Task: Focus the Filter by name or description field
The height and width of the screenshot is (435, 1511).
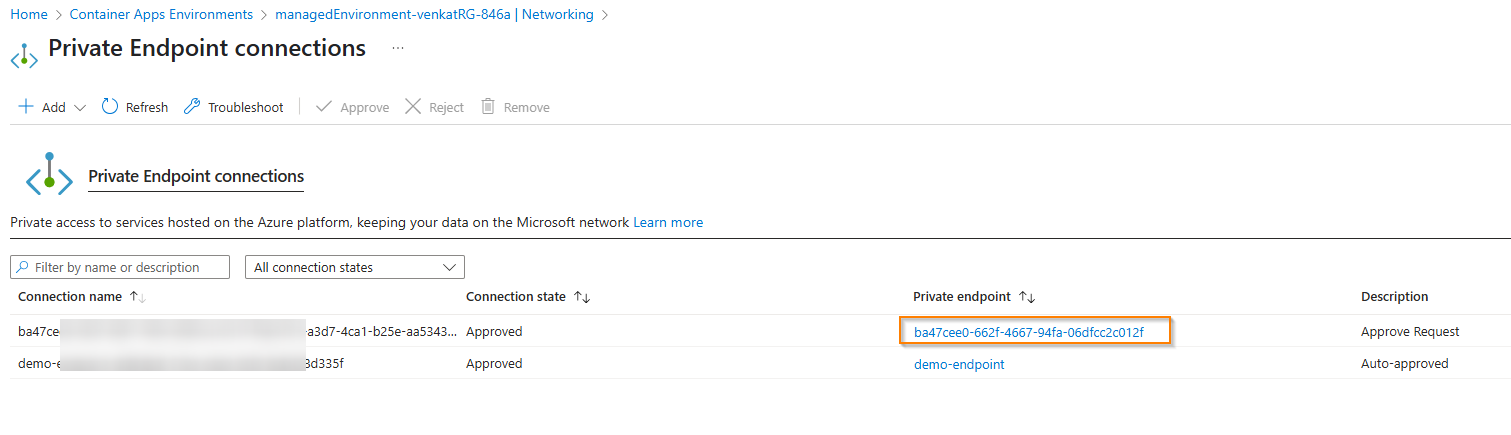Action: coord(120,267)
